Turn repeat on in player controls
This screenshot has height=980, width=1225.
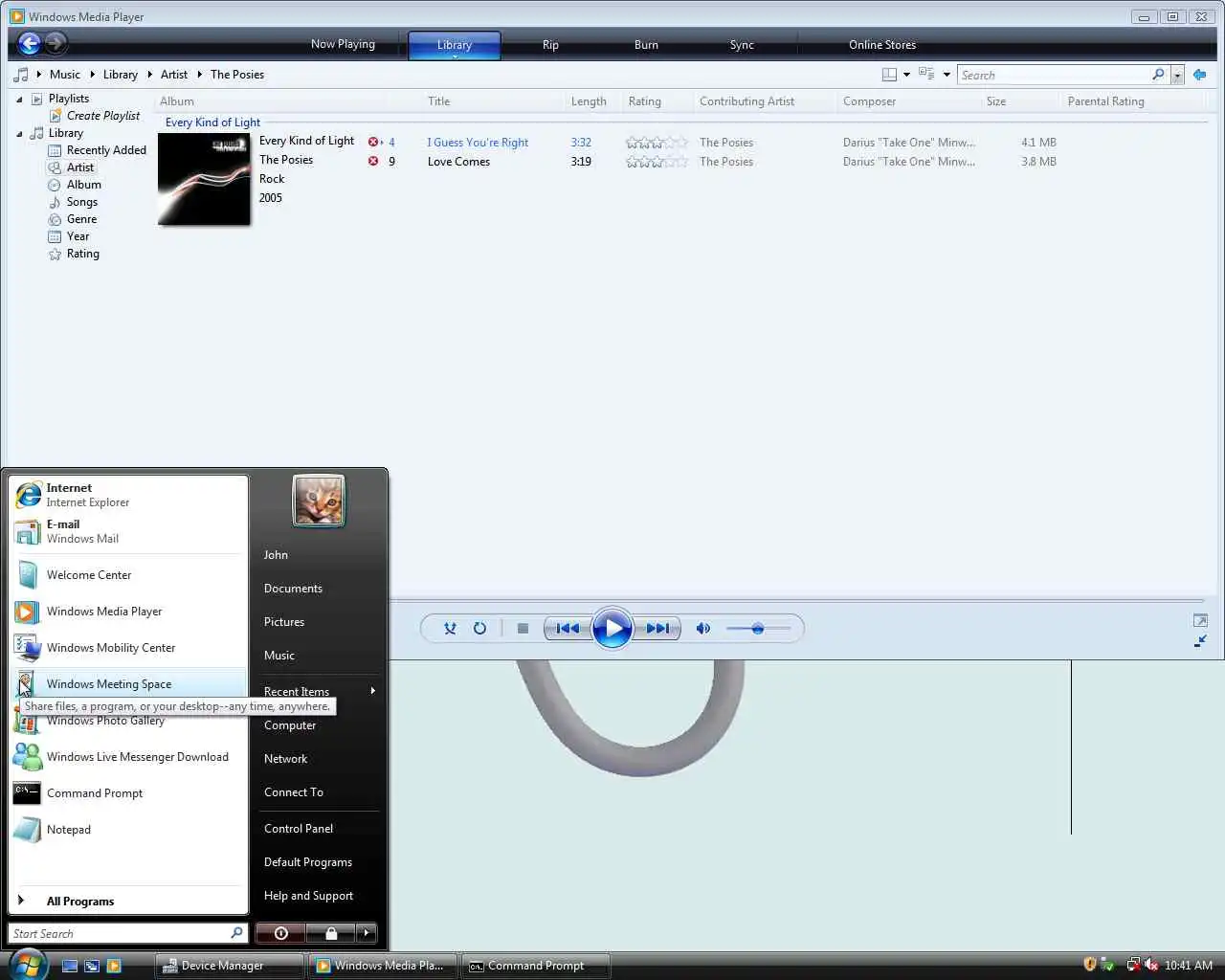tap(479, 629)
